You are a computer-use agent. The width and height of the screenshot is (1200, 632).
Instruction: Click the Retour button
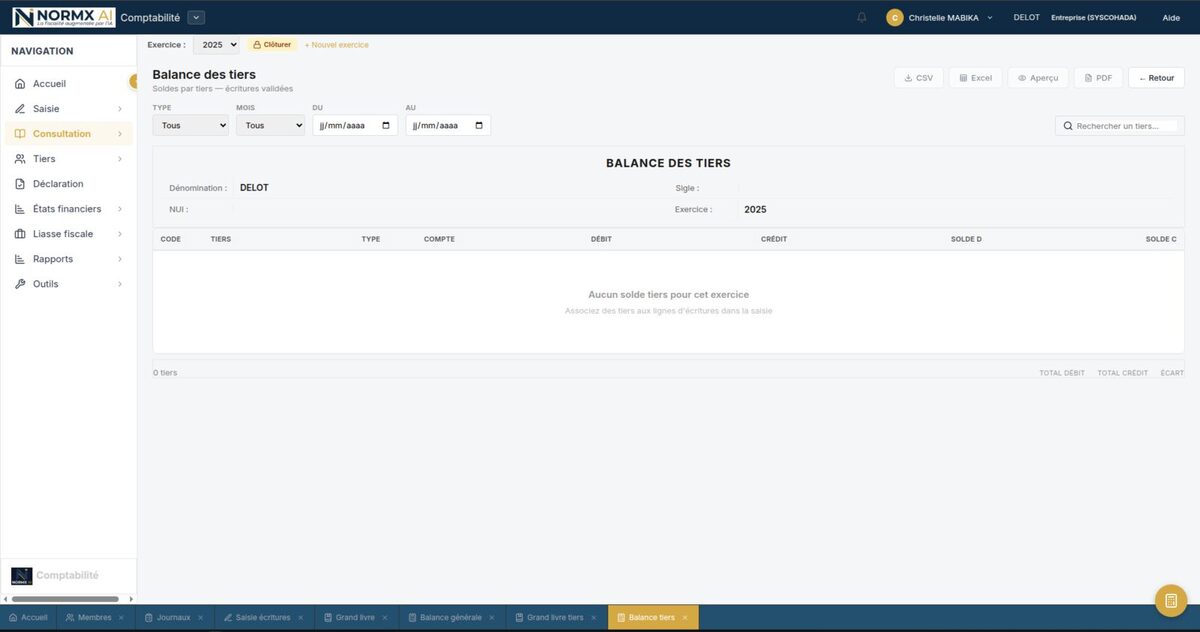(x=1156, y=78)
